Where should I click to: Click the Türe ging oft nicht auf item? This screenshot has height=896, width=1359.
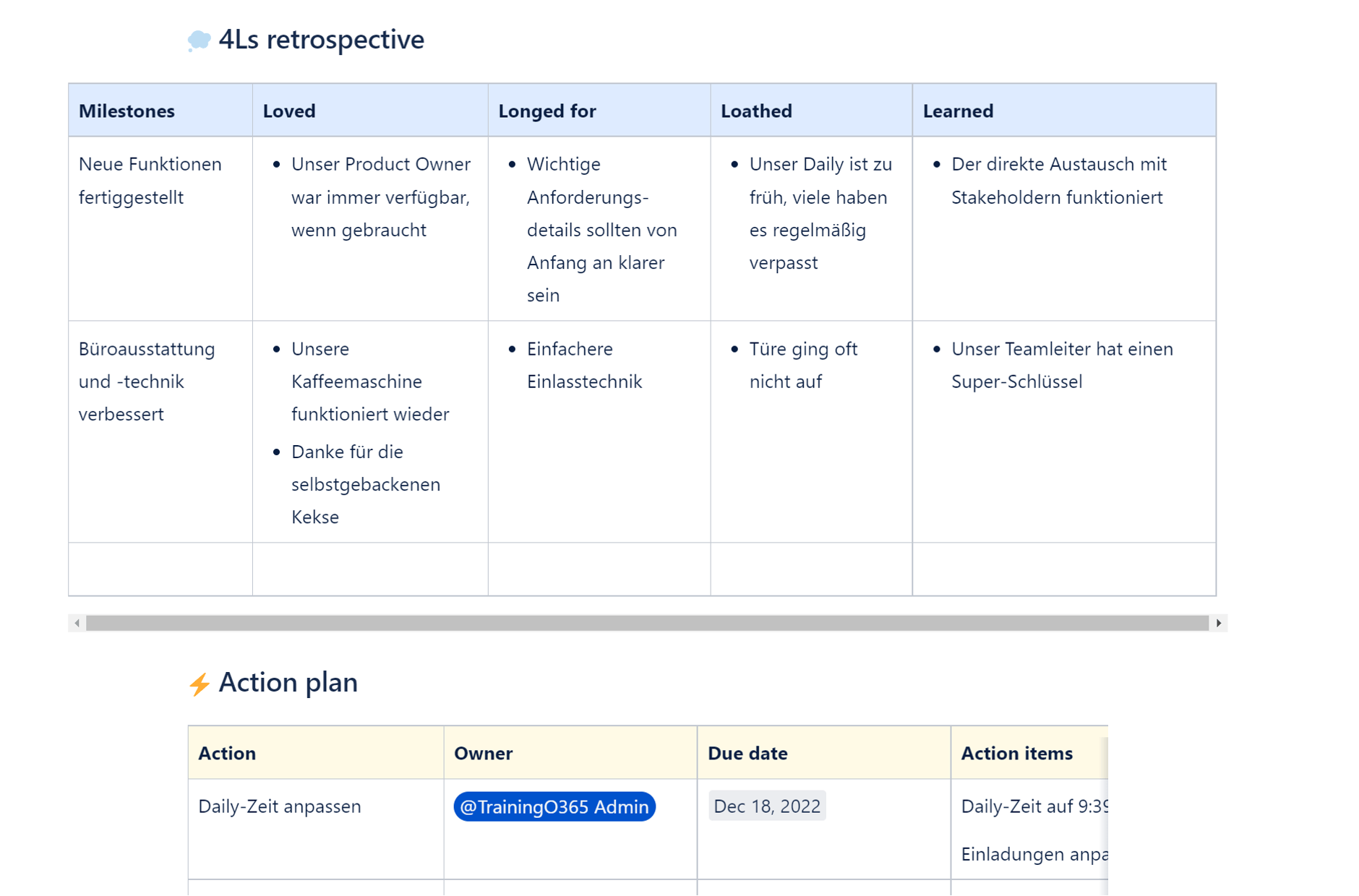802,365
